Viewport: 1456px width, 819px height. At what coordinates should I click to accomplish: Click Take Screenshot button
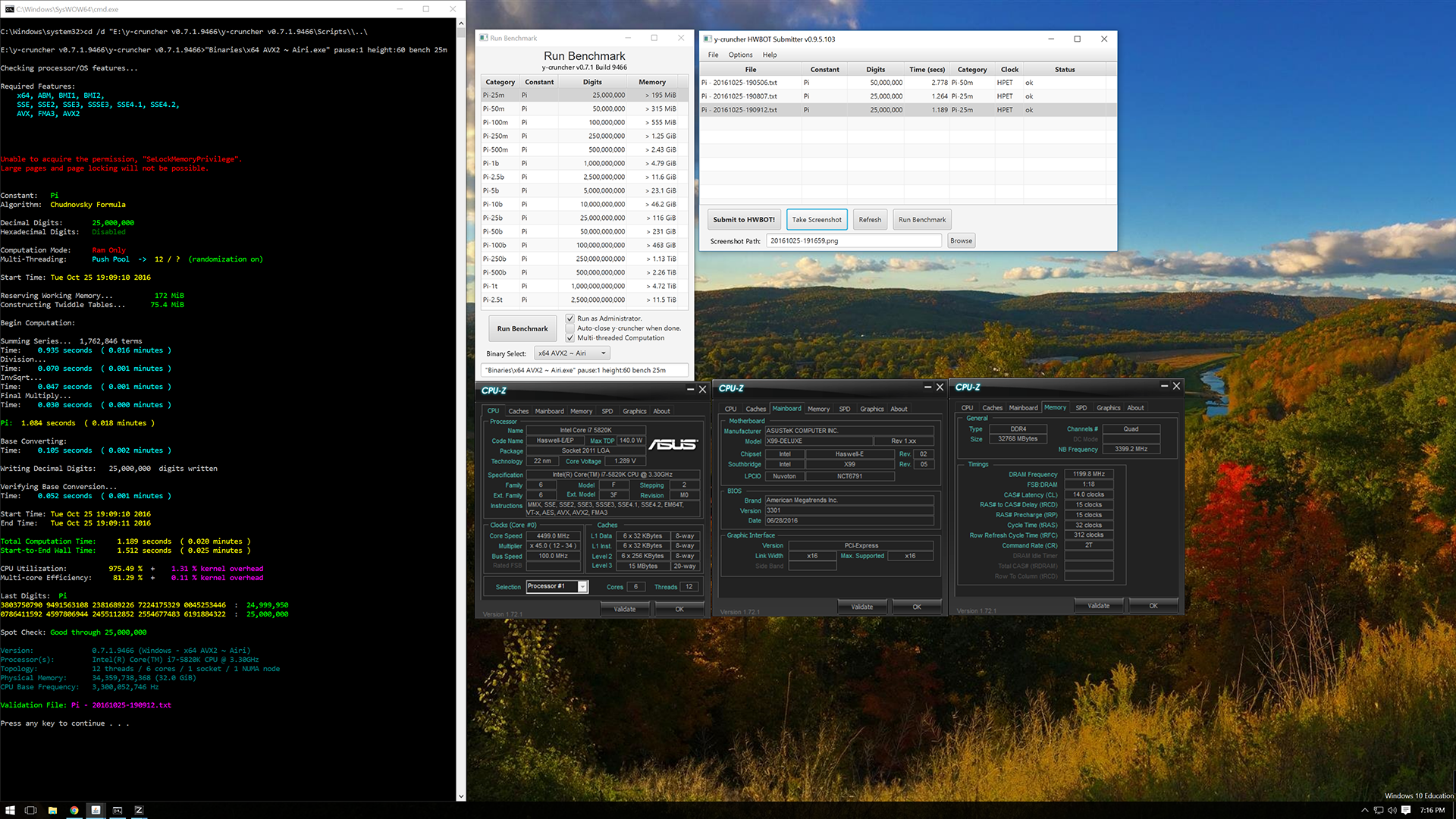pos(817,220)
